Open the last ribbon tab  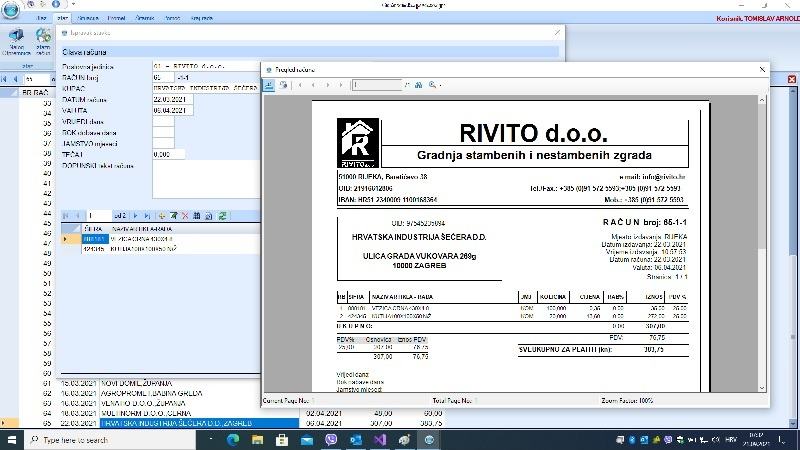tap(202, 18)
